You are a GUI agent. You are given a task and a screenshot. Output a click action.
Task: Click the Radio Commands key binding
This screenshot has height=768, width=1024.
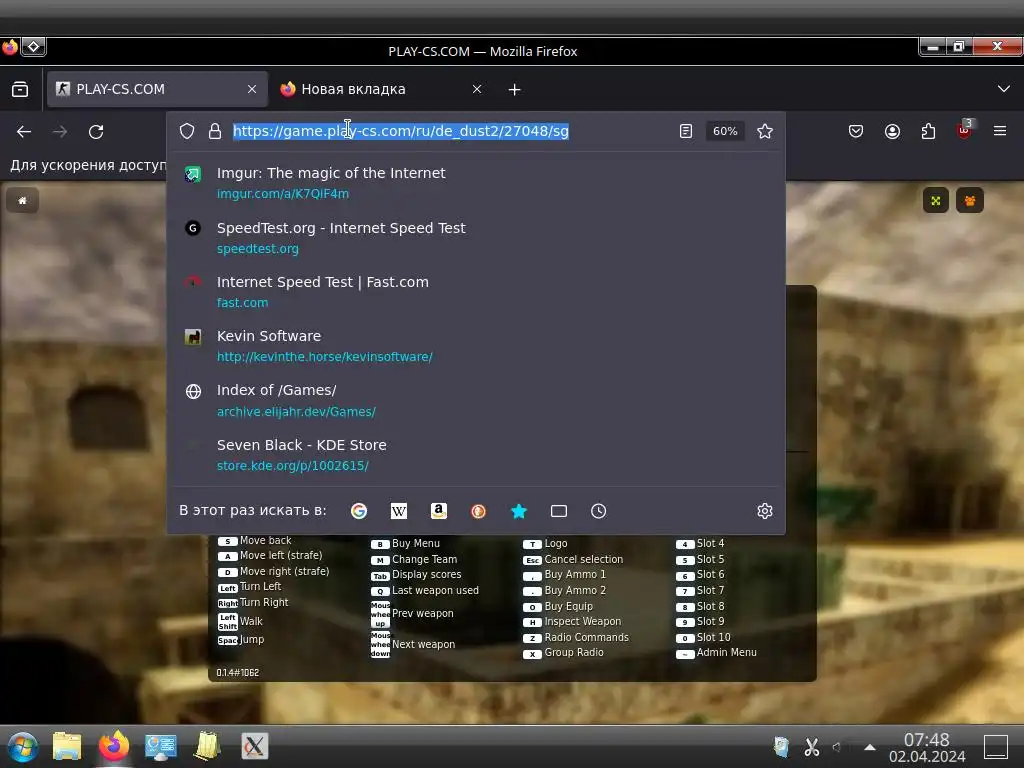(x=576, y=637)
